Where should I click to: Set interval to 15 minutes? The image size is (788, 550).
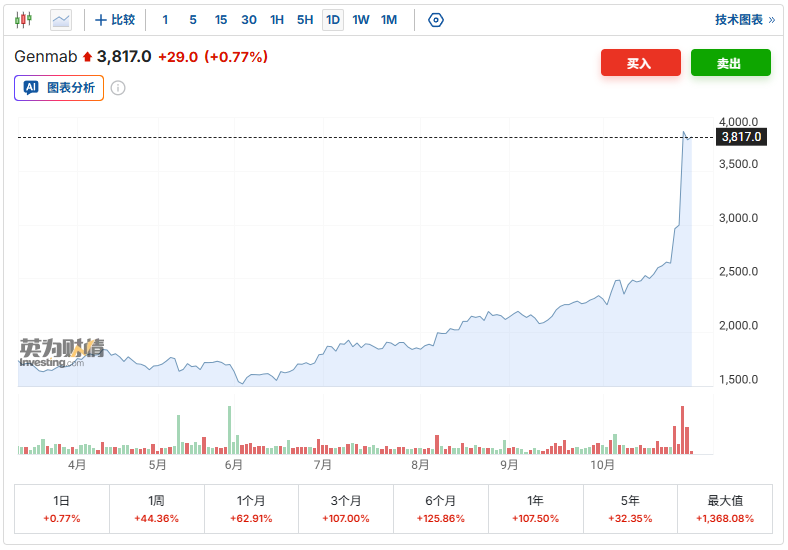click(221, 20)
